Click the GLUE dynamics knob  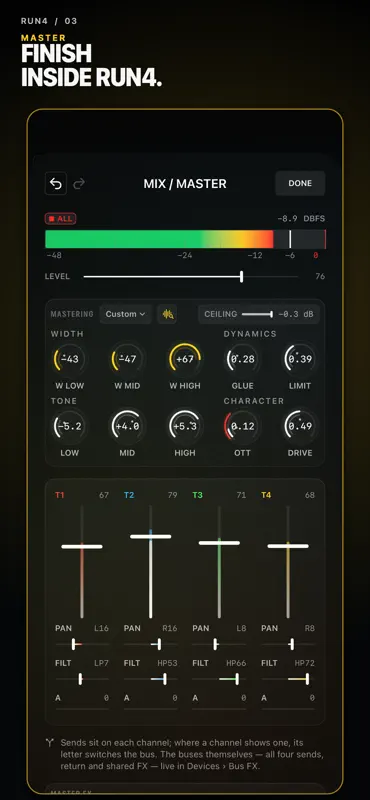coord(242,359)
